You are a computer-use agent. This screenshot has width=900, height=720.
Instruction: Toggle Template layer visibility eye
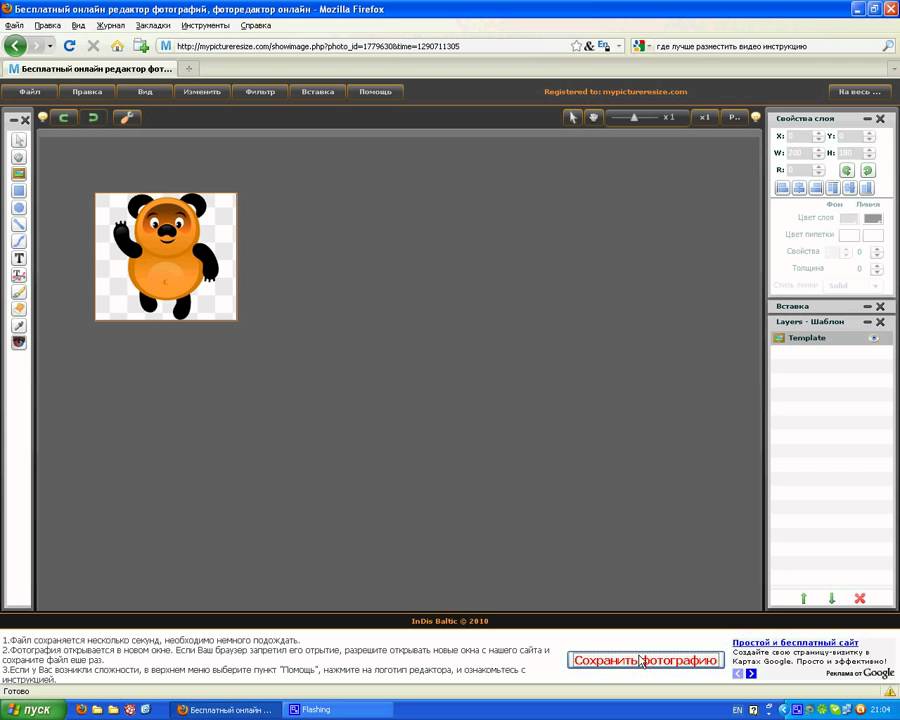tap(874, 338)
